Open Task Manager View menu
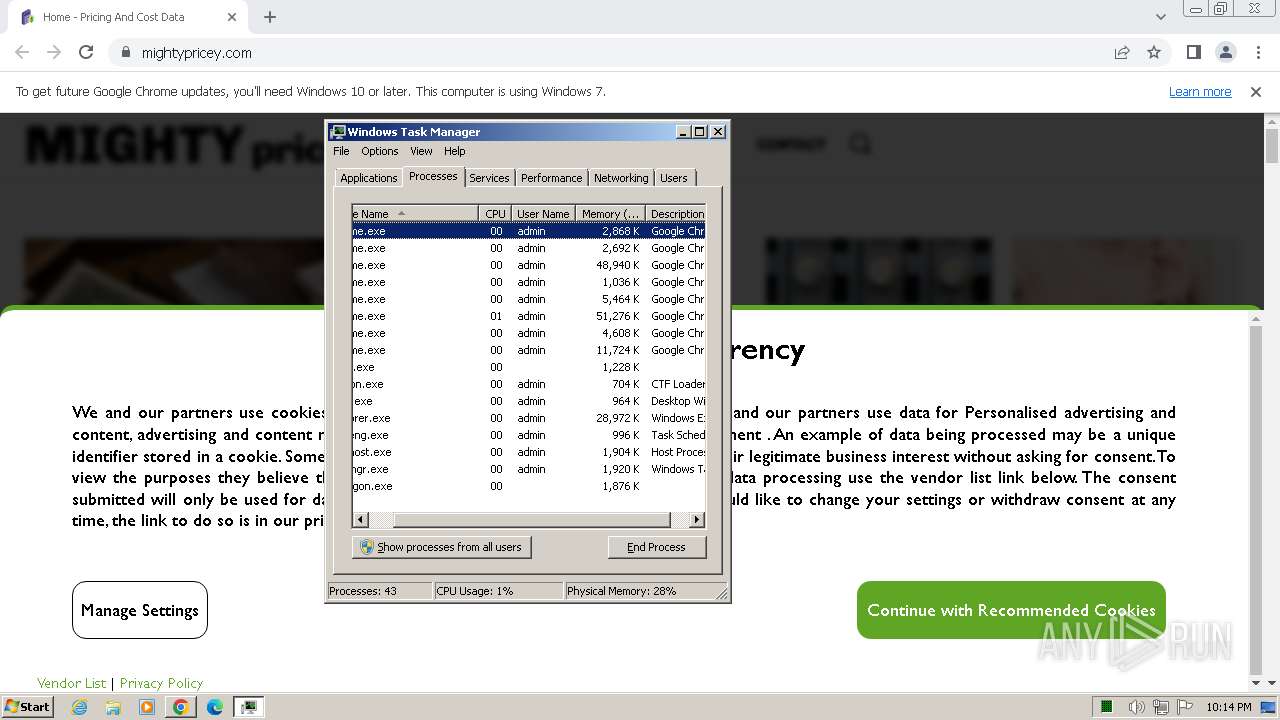This screenshot has width=1280, height=720. [x=421, y=151]
